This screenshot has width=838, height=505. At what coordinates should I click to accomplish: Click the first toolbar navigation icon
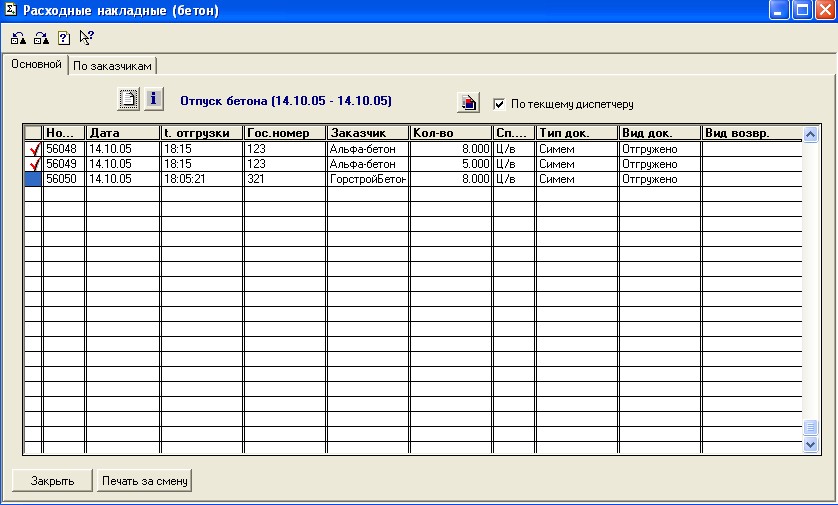pyautogui.click(x=19, y=38)
